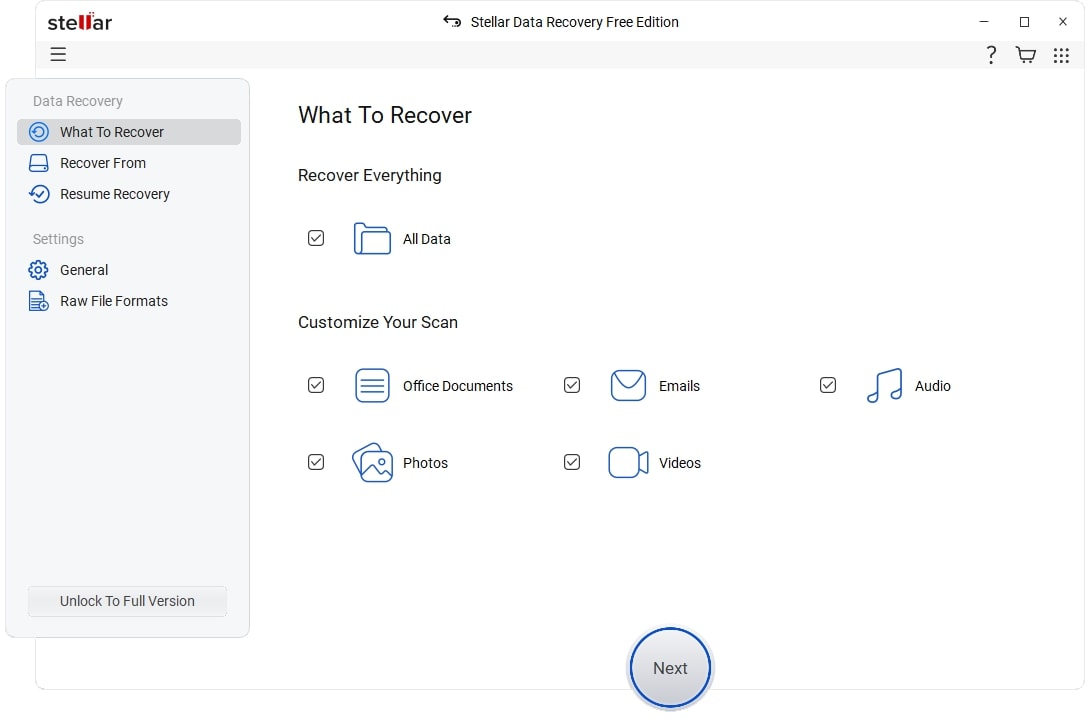Open the Help question mark icon
The width and height of the screenshot is (1085, 719).
[x=991, y=55]
